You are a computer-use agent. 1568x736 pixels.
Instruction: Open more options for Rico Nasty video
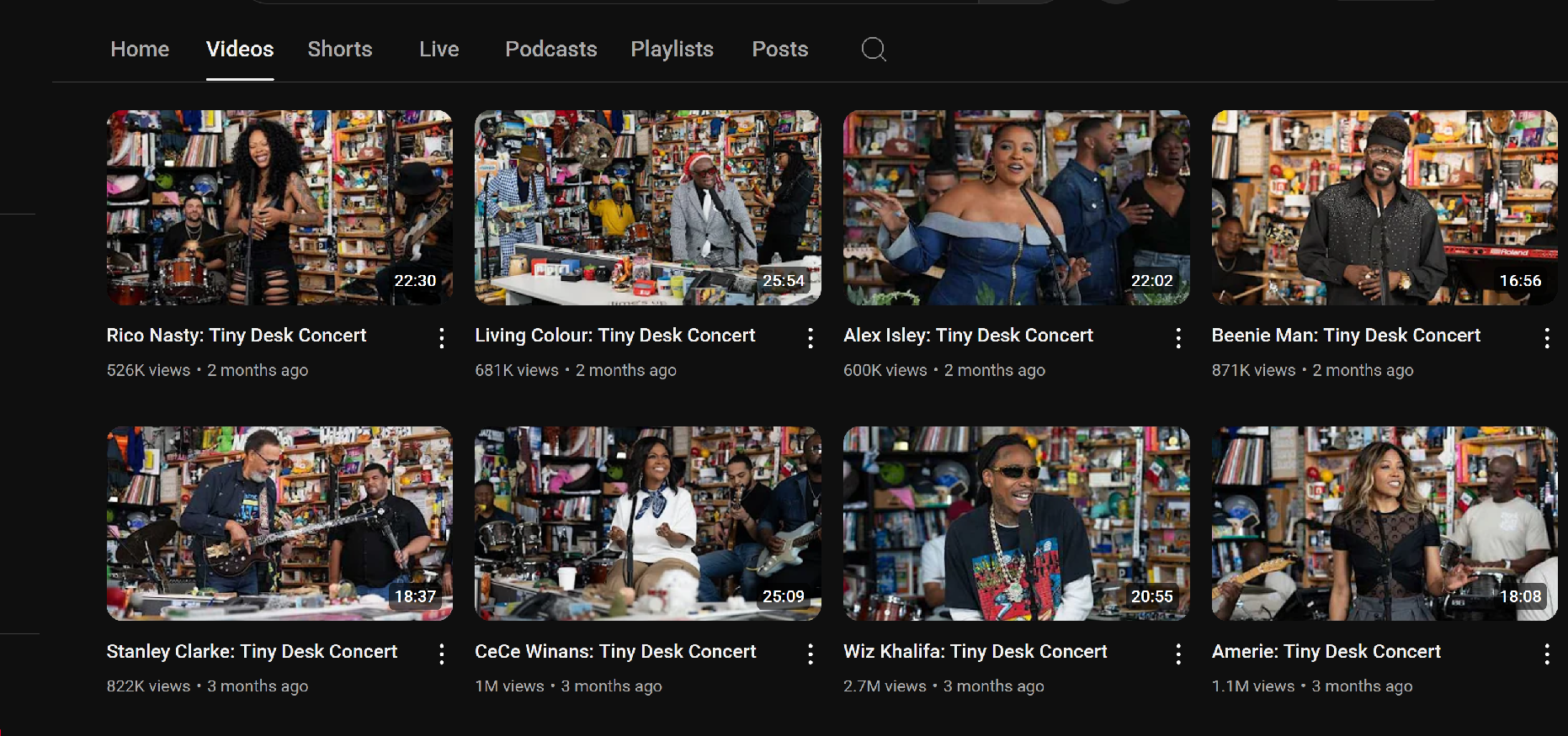(x=442, y=338)
